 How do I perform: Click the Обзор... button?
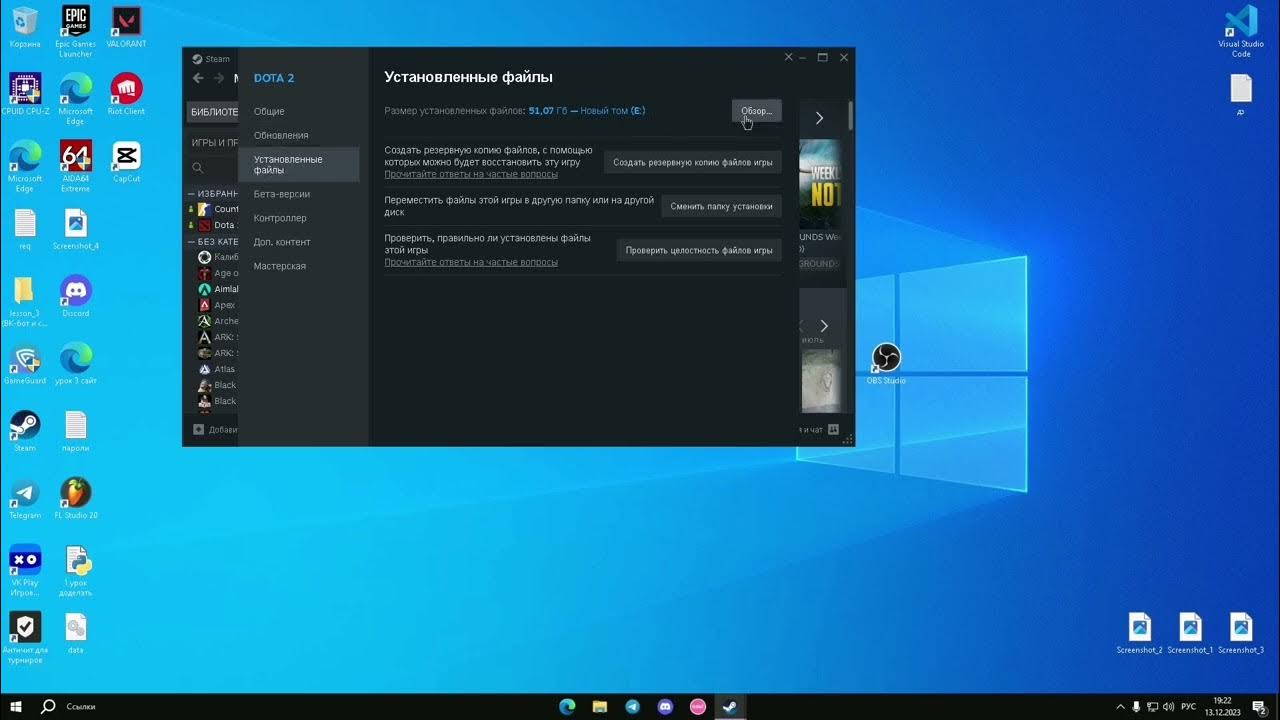[756, 111]
